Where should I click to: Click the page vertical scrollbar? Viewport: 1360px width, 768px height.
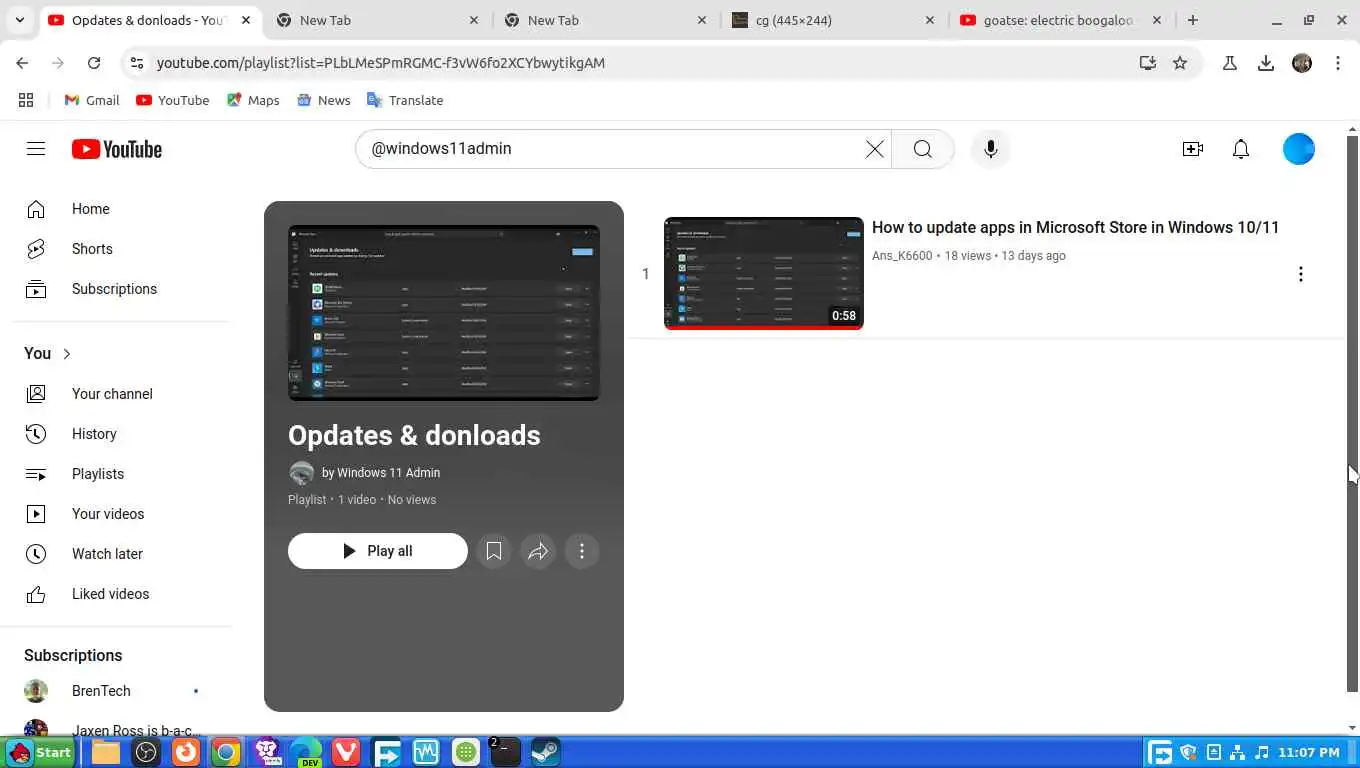(x=1352, y=413)
